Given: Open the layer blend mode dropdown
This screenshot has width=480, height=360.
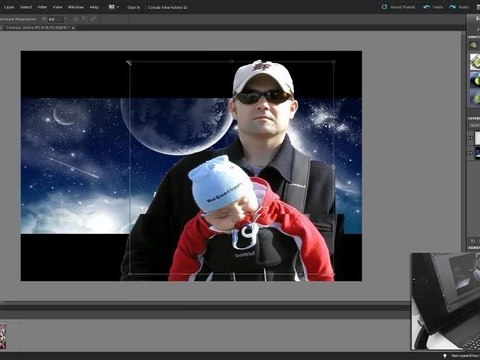Looking at the screenshot, I should point(474,126).
